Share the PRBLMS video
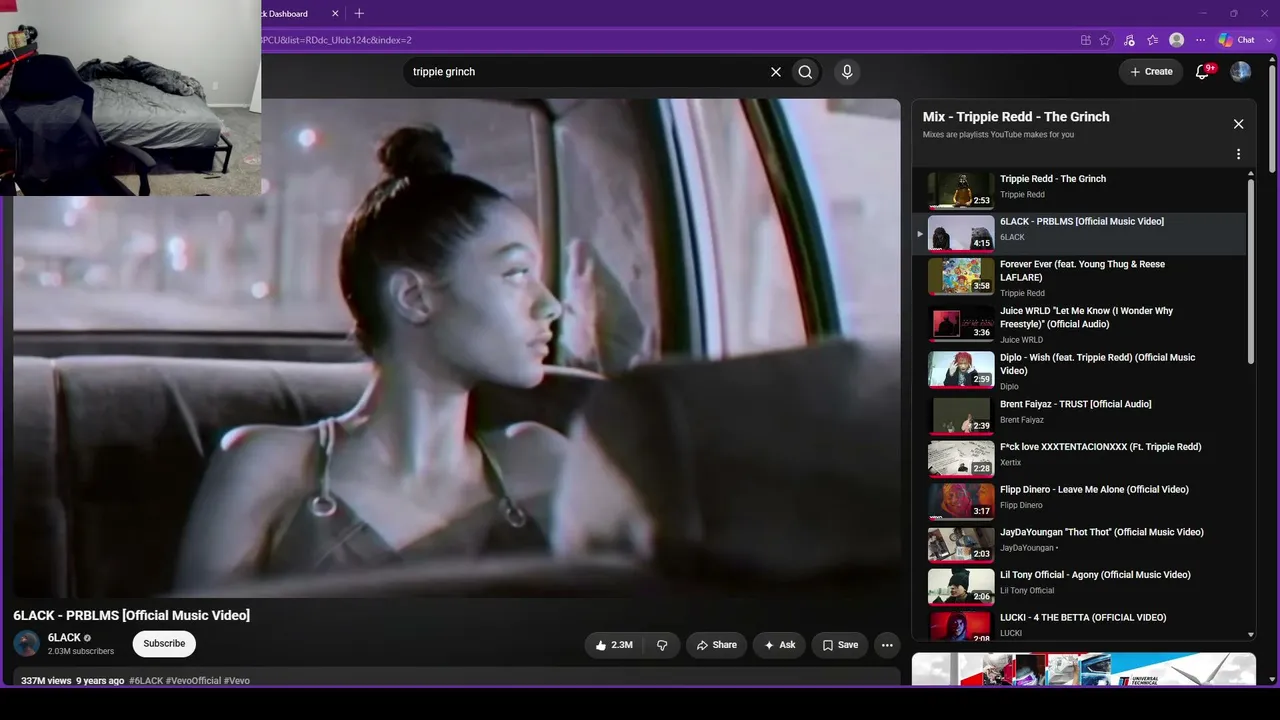 pyautogui.click(x=716, y=645)
